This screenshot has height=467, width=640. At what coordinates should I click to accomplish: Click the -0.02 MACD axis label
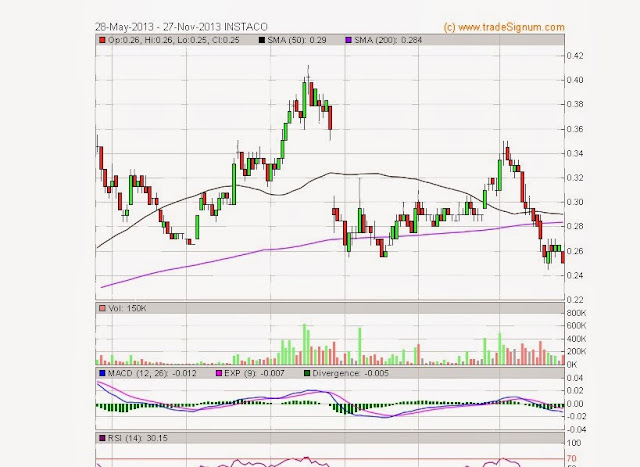[x=575, y=416]
